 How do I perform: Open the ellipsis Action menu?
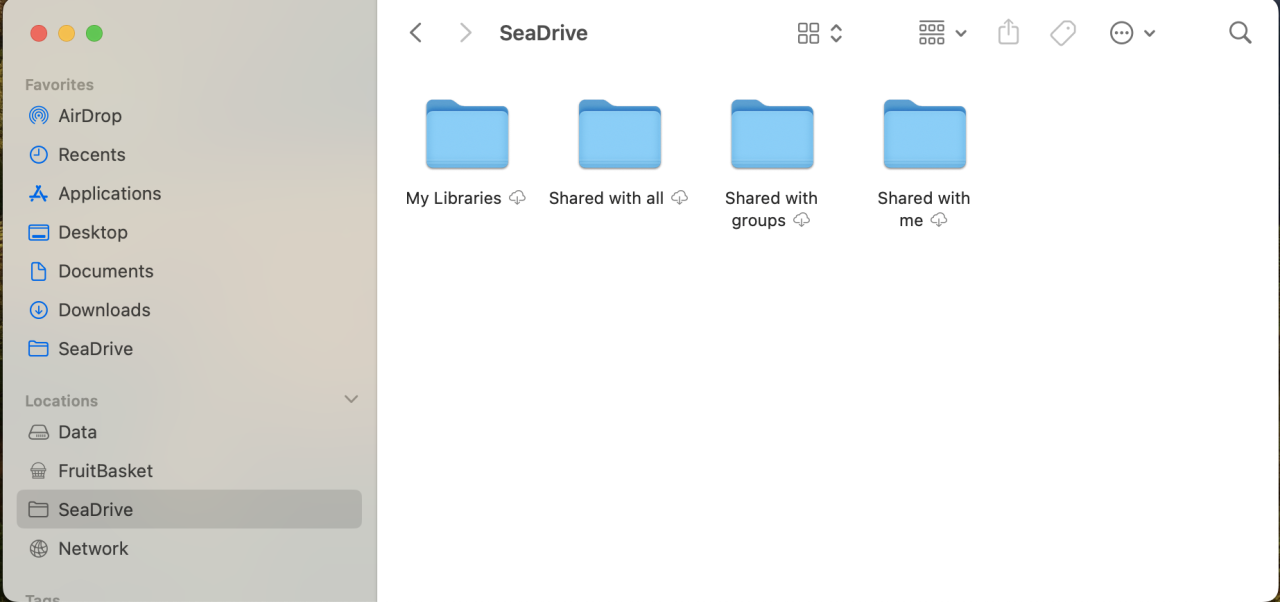(x=1132, y=33)
